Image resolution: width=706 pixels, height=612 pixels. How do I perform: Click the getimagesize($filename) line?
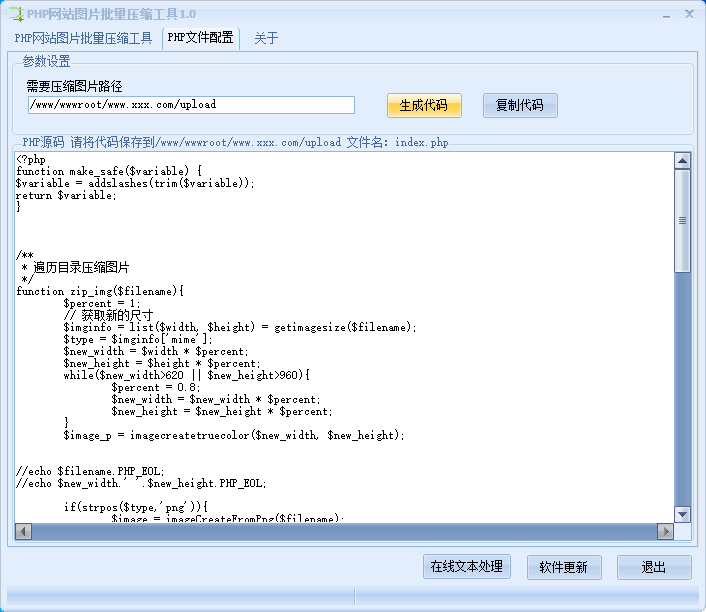point(240,327)
